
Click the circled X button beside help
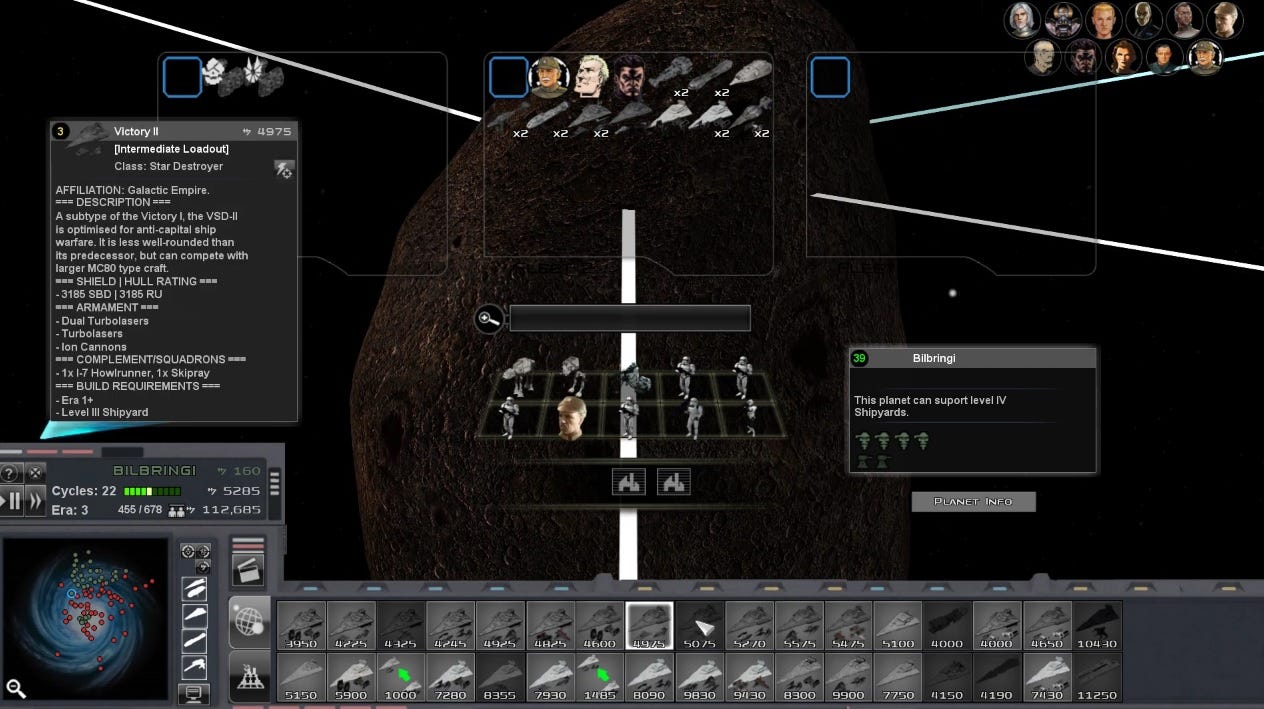35,473
